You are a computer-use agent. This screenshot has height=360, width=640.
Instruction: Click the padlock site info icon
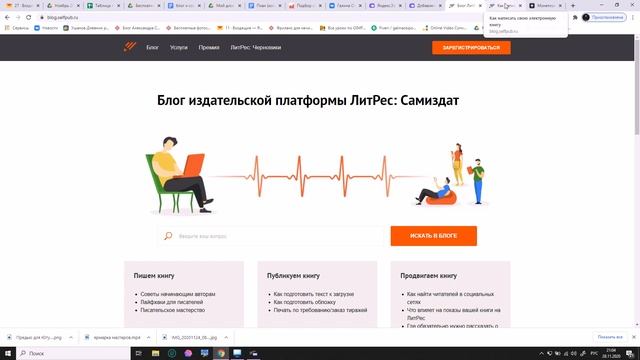point(42,18)
